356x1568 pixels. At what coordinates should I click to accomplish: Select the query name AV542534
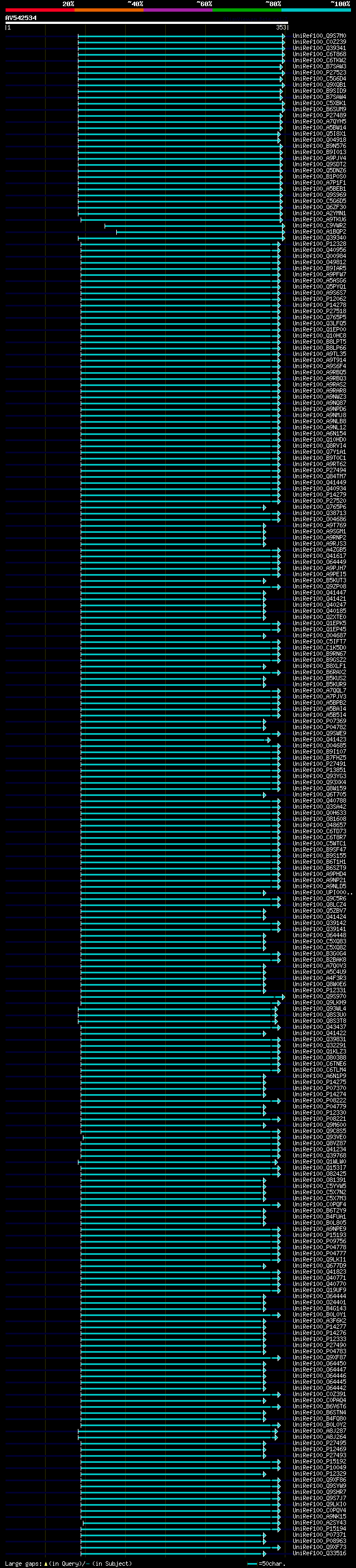pyautogui.click(x=21, y=18)
